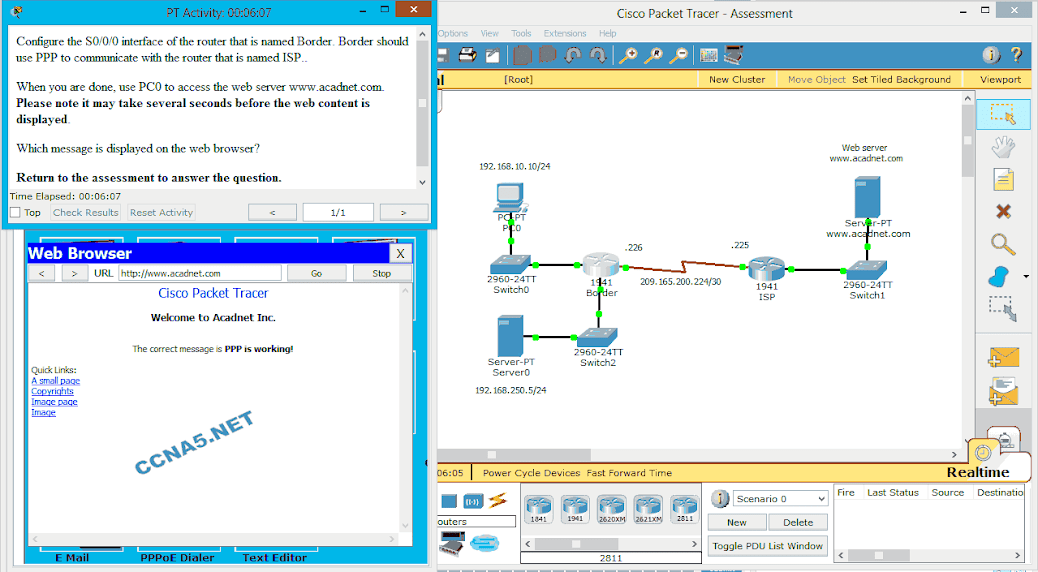Open the Options menu
This screenshot has width=1038, height=572.
pos(453,33)
